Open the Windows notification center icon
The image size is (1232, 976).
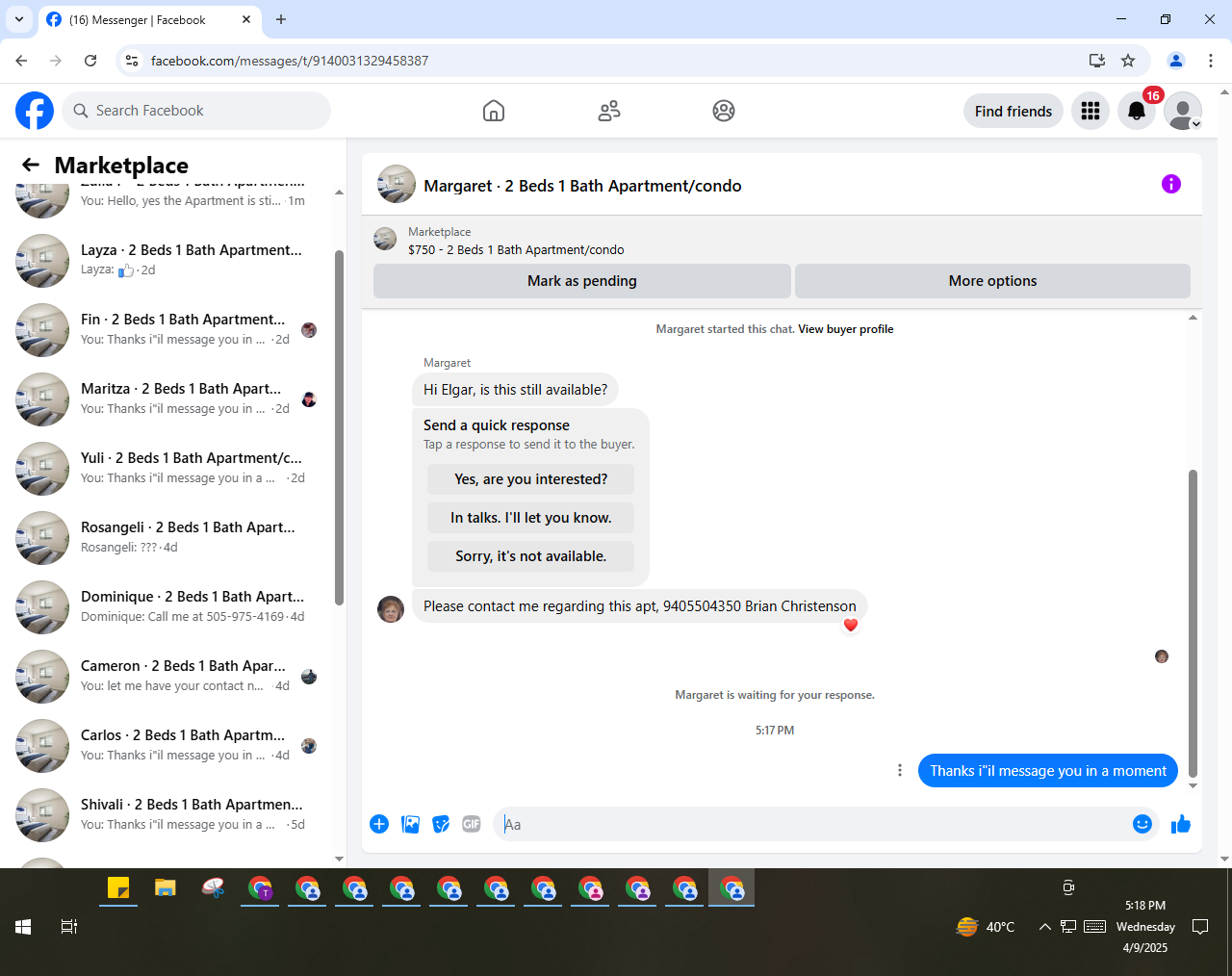(1200, 927)
